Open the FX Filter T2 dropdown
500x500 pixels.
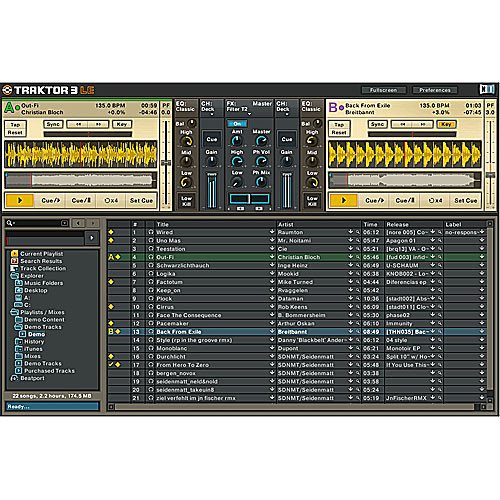click(249, 114)
